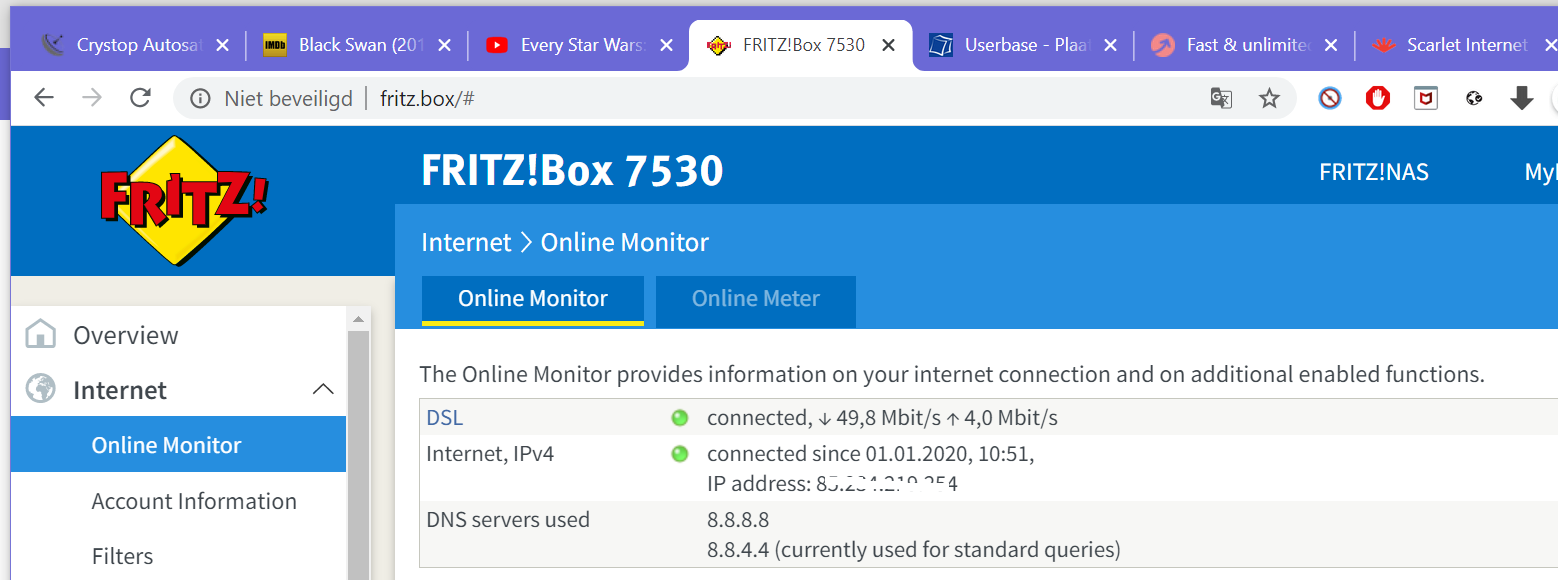This screenshot has width=1558, height=580.
Task: Click the Overview house icon in sidebar
Action: pos(41,335)
